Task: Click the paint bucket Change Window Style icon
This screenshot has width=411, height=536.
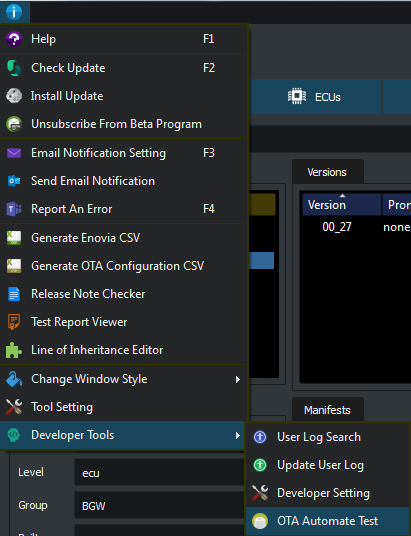Action: click(14, 379)
